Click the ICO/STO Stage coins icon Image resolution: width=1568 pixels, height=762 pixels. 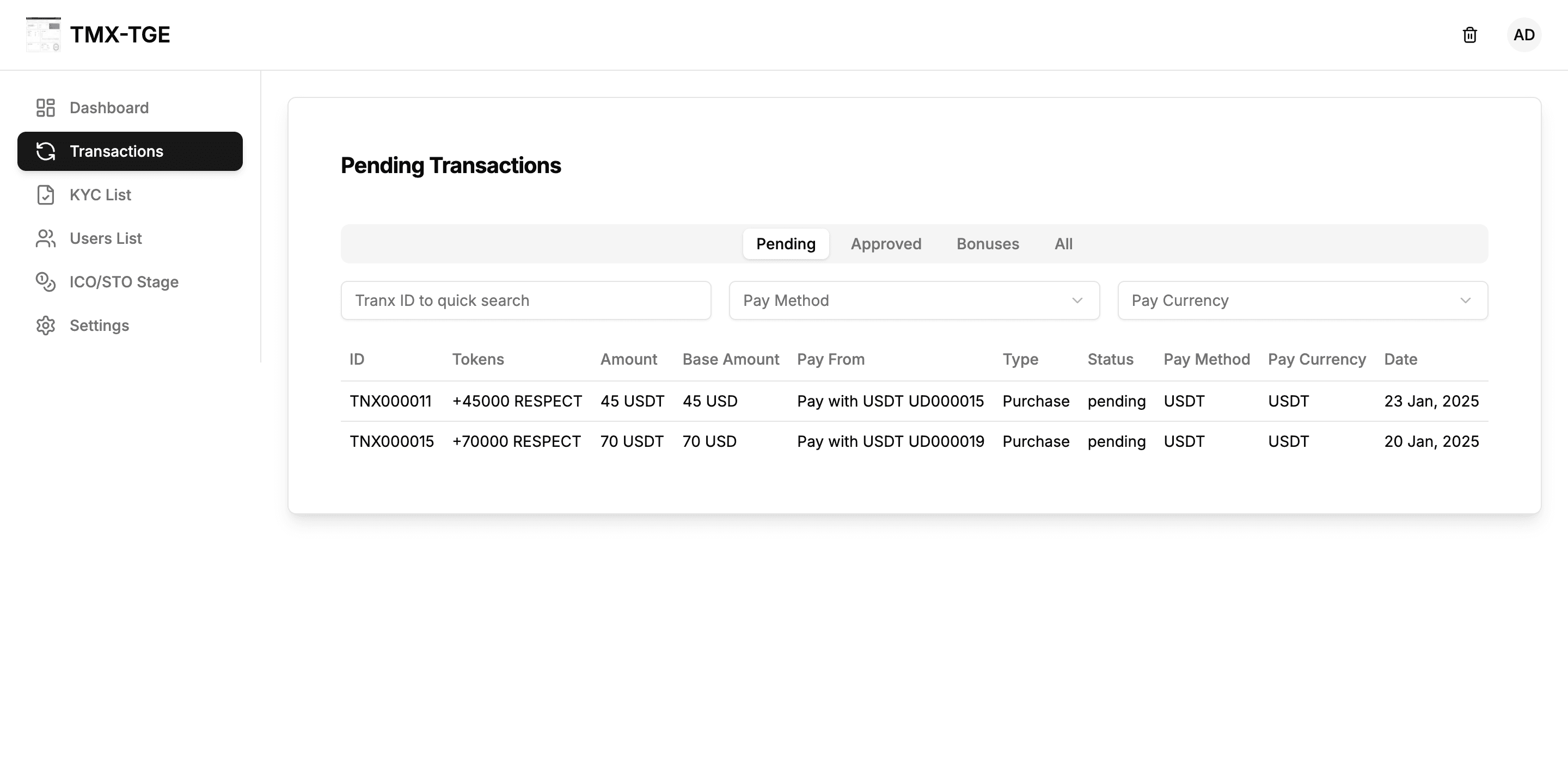click(x=45, y=282)
